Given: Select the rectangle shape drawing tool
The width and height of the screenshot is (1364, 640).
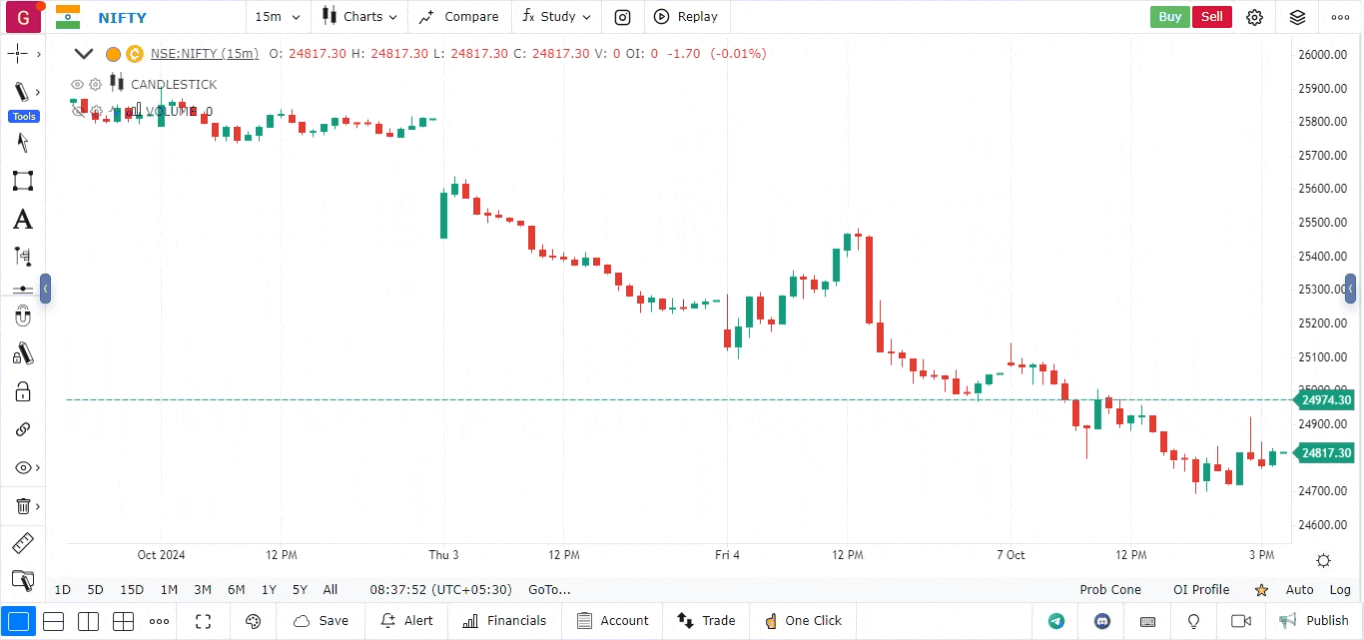Looking at the screenshot, I should pos(22,181).
